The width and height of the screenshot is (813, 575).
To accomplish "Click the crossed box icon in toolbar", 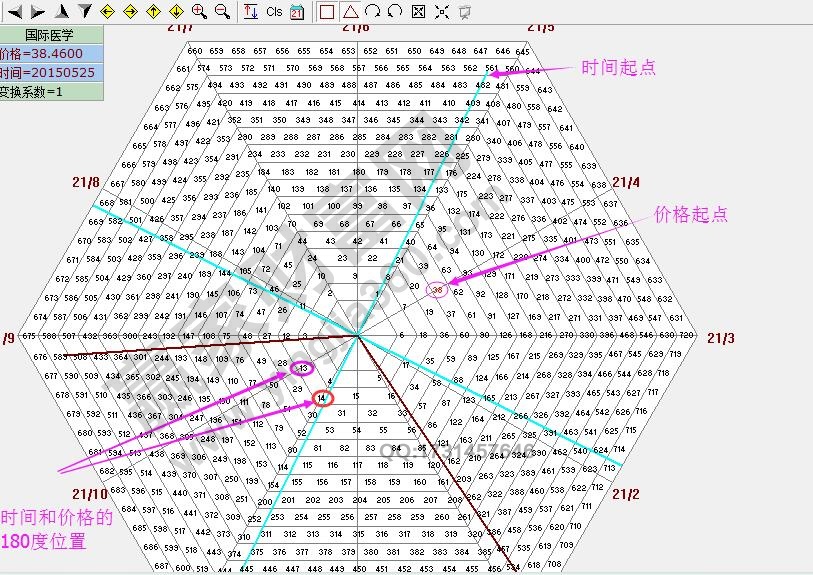I will coord(418,11).
